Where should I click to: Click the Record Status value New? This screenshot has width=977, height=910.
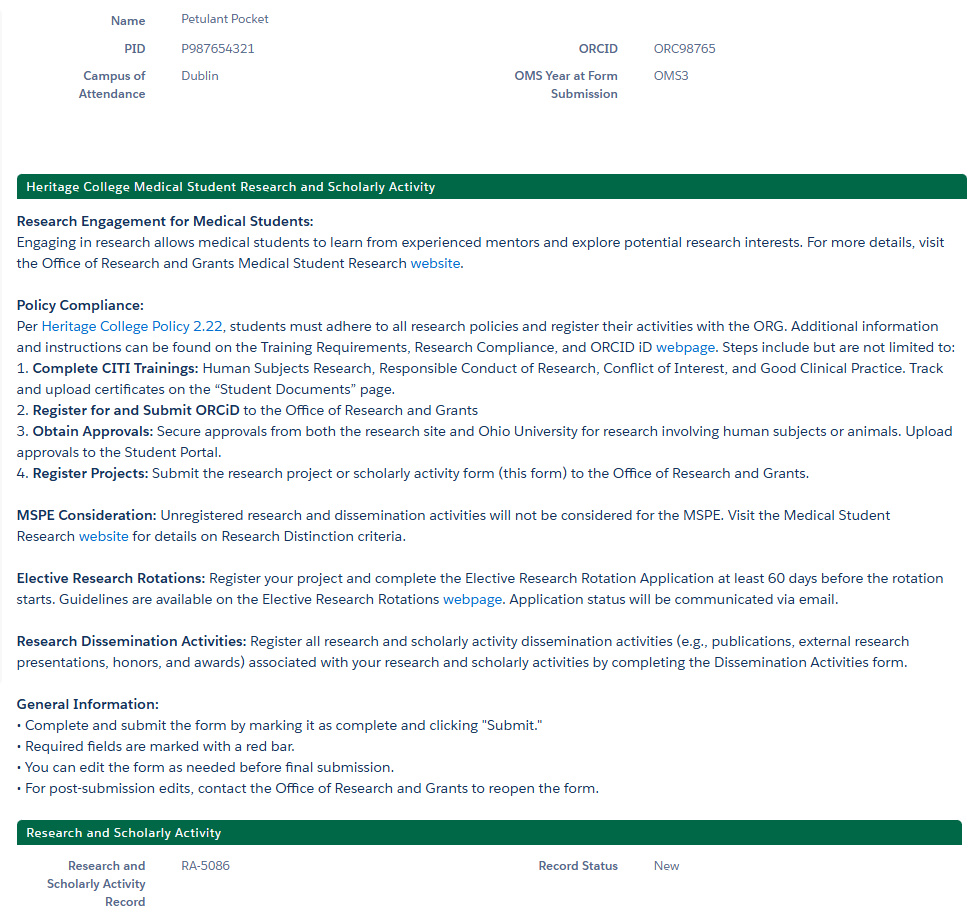666,866
